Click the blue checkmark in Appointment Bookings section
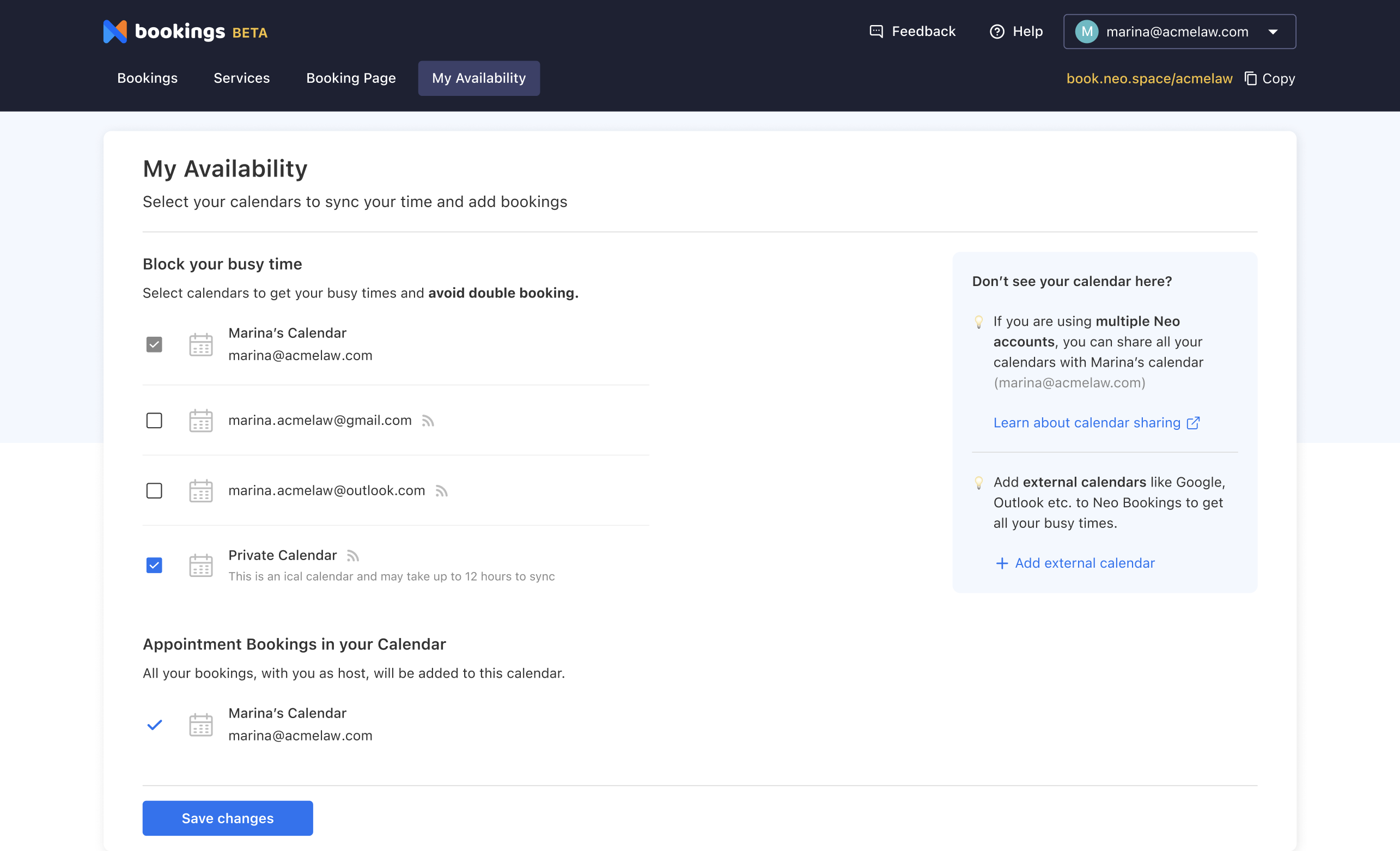This screenshot has height=851, width=1400. pyautogui.click(x=155, y=724)
